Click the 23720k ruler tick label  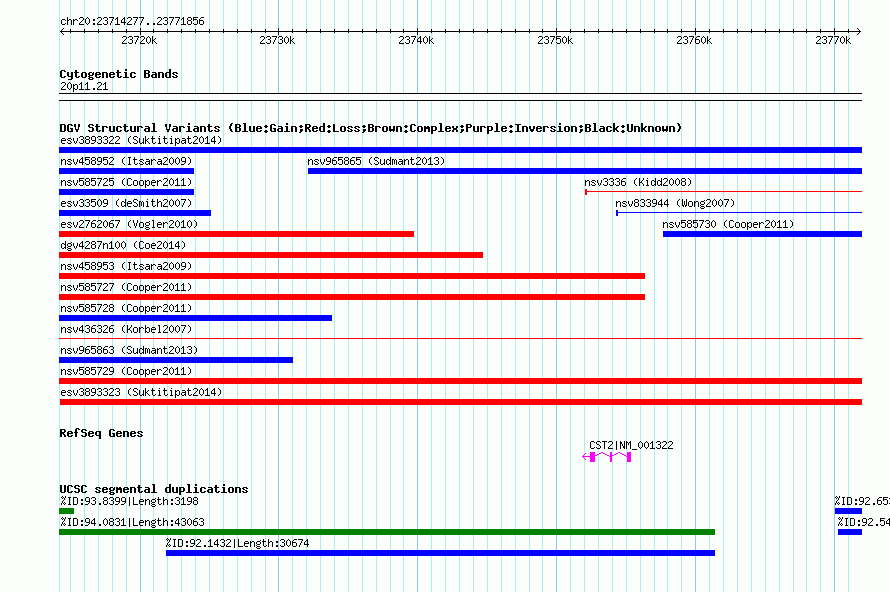click(139, 40)
